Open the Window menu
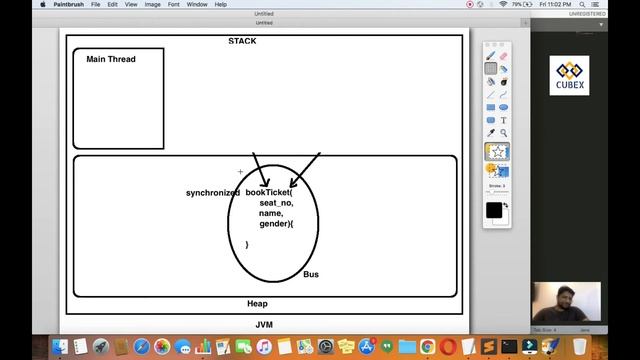Screen dimensions: 640x360 (197, 4)
